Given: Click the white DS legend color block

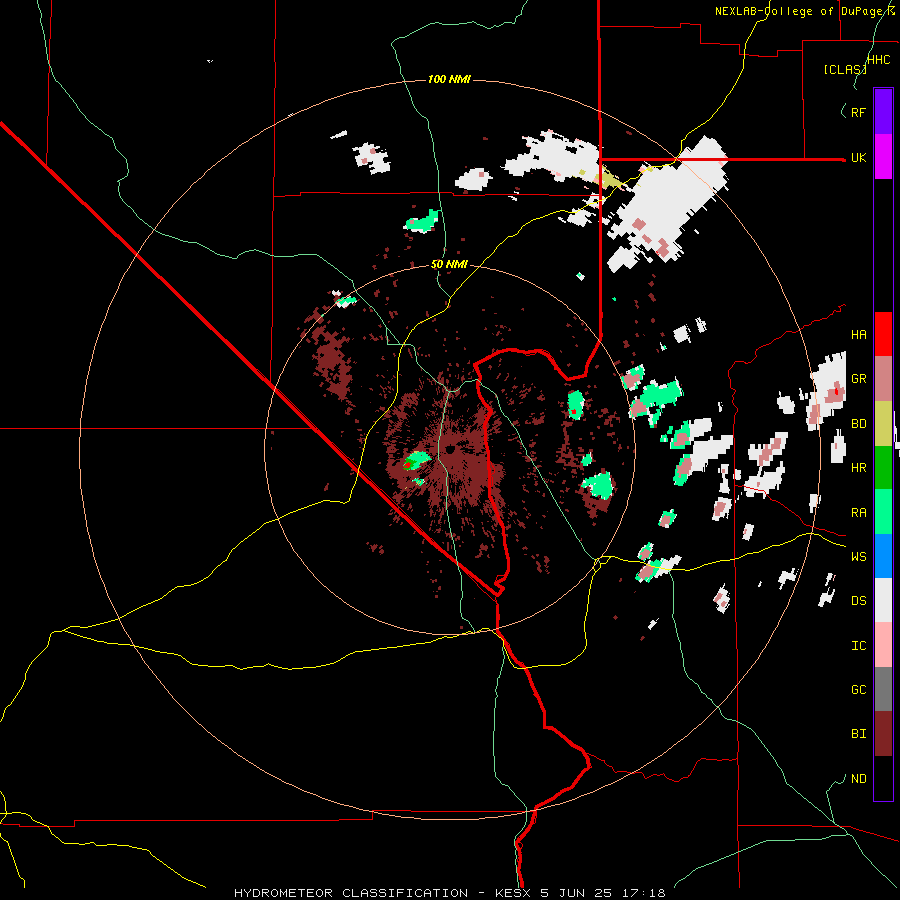Looking at the screenshot, I should tap(883, 600).
